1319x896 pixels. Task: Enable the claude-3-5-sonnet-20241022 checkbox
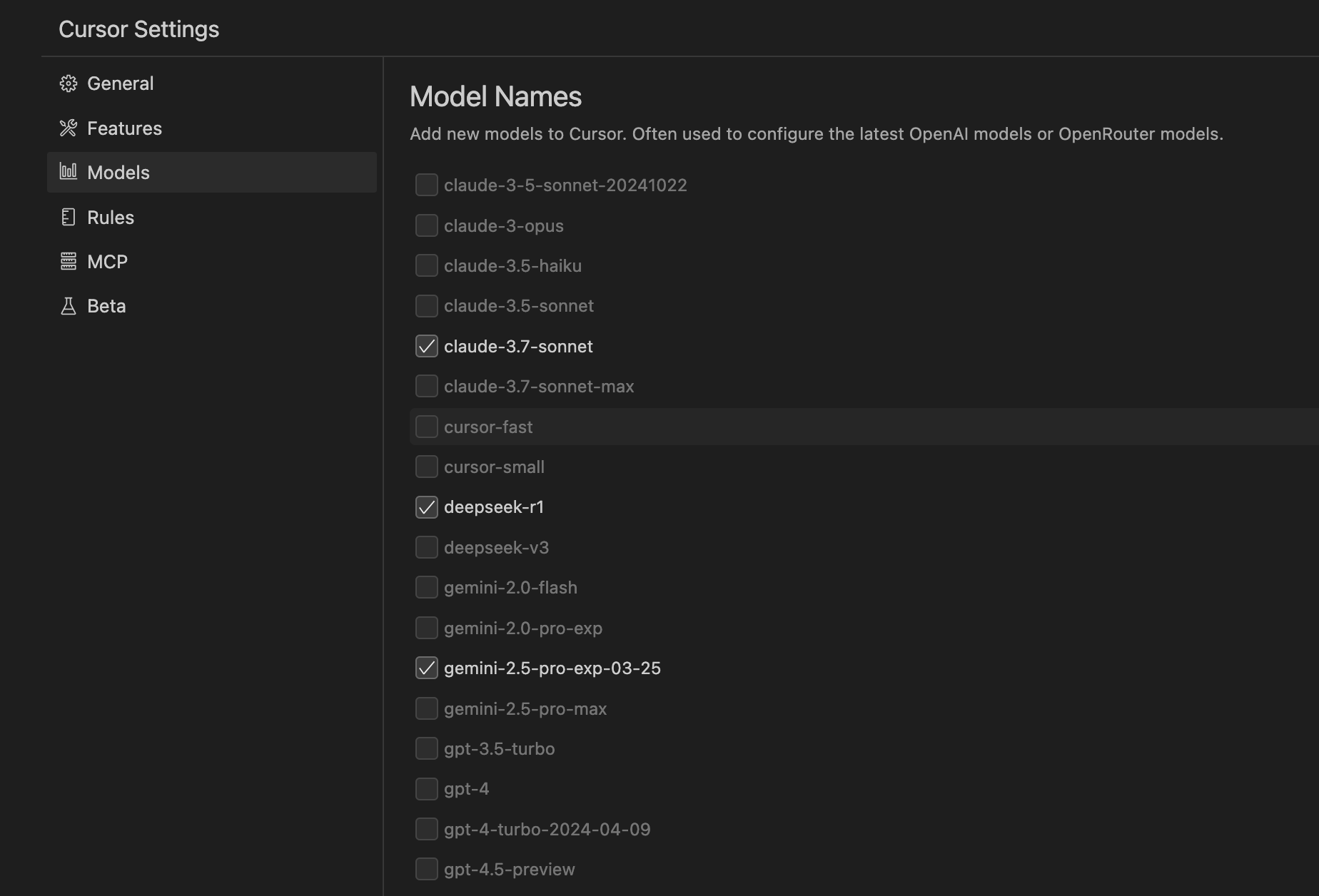427,185
